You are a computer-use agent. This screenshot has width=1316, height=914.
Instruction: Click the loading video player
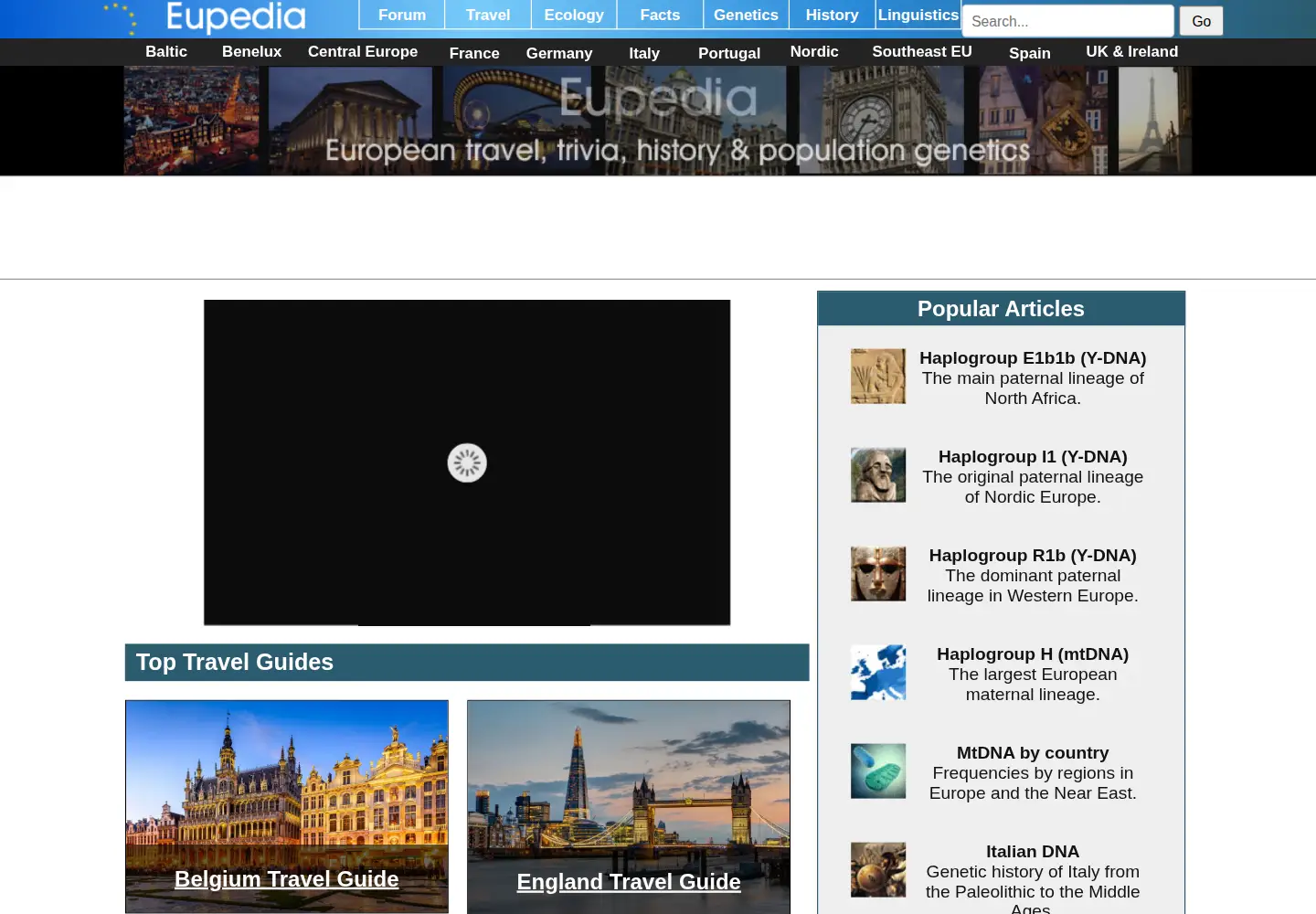(467, 462)
